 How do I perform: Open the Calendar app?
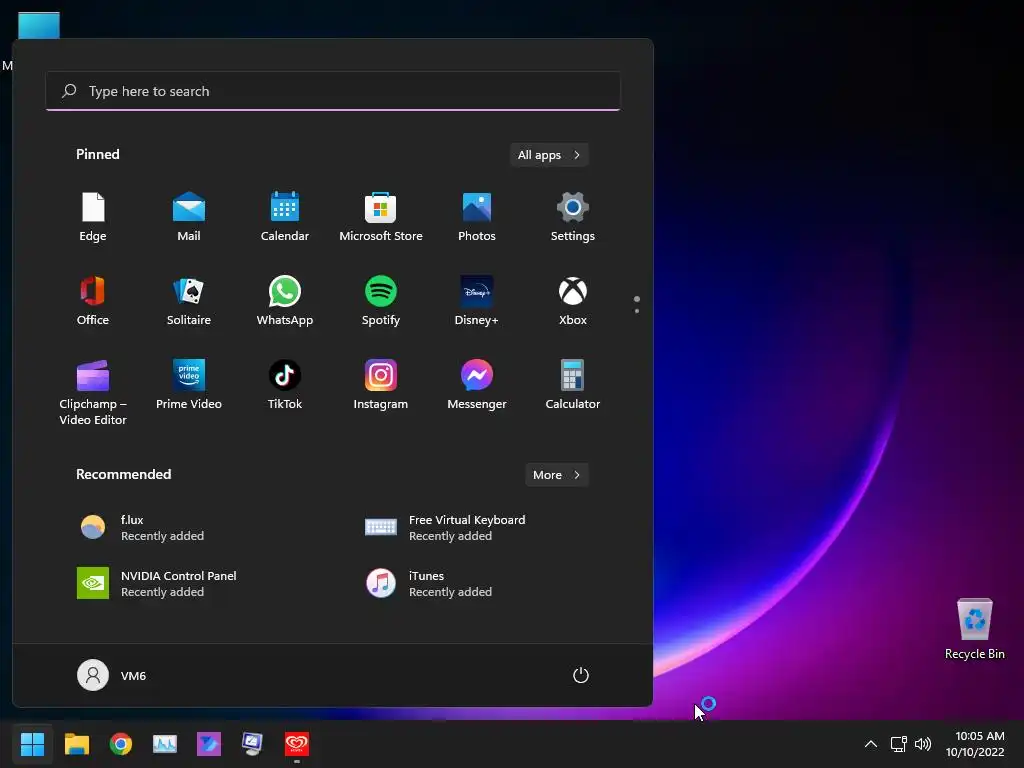[x=285, y=217]
